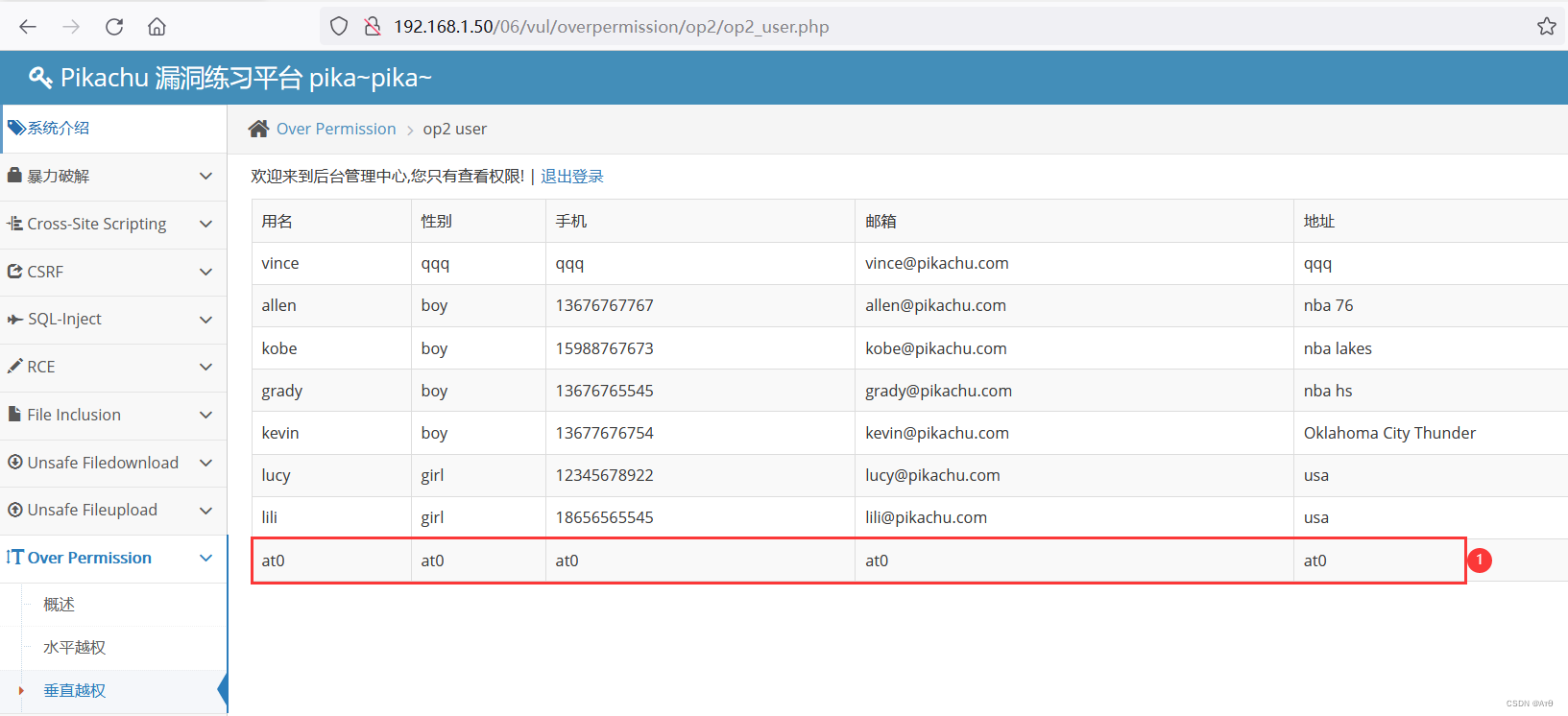Collapse the Over Permission chevron
The height and width of the screenshot is (716, 1568).
205,558
